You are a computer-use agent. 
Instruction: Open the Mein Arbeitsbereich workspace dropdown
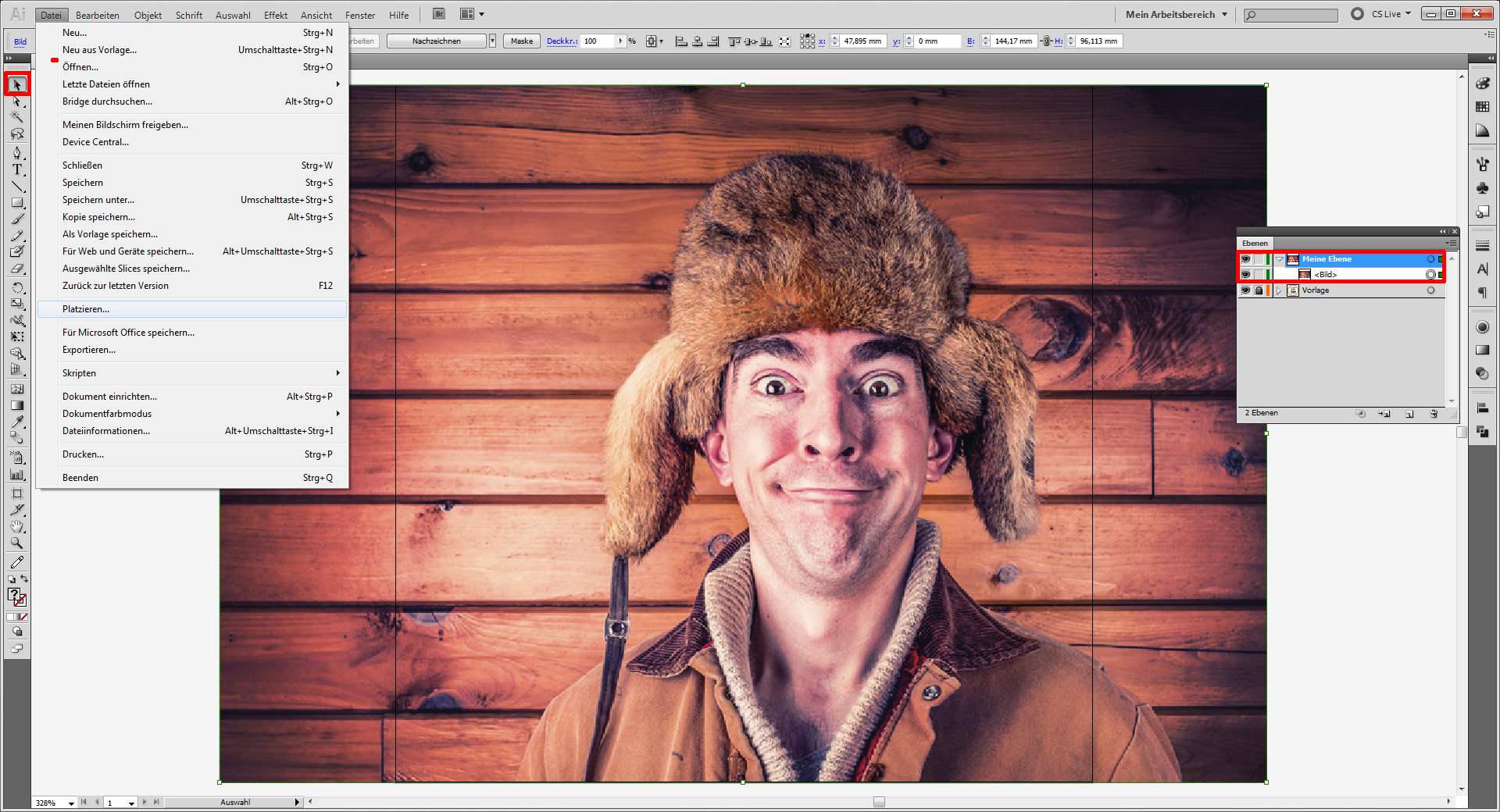pos(1176,14)
